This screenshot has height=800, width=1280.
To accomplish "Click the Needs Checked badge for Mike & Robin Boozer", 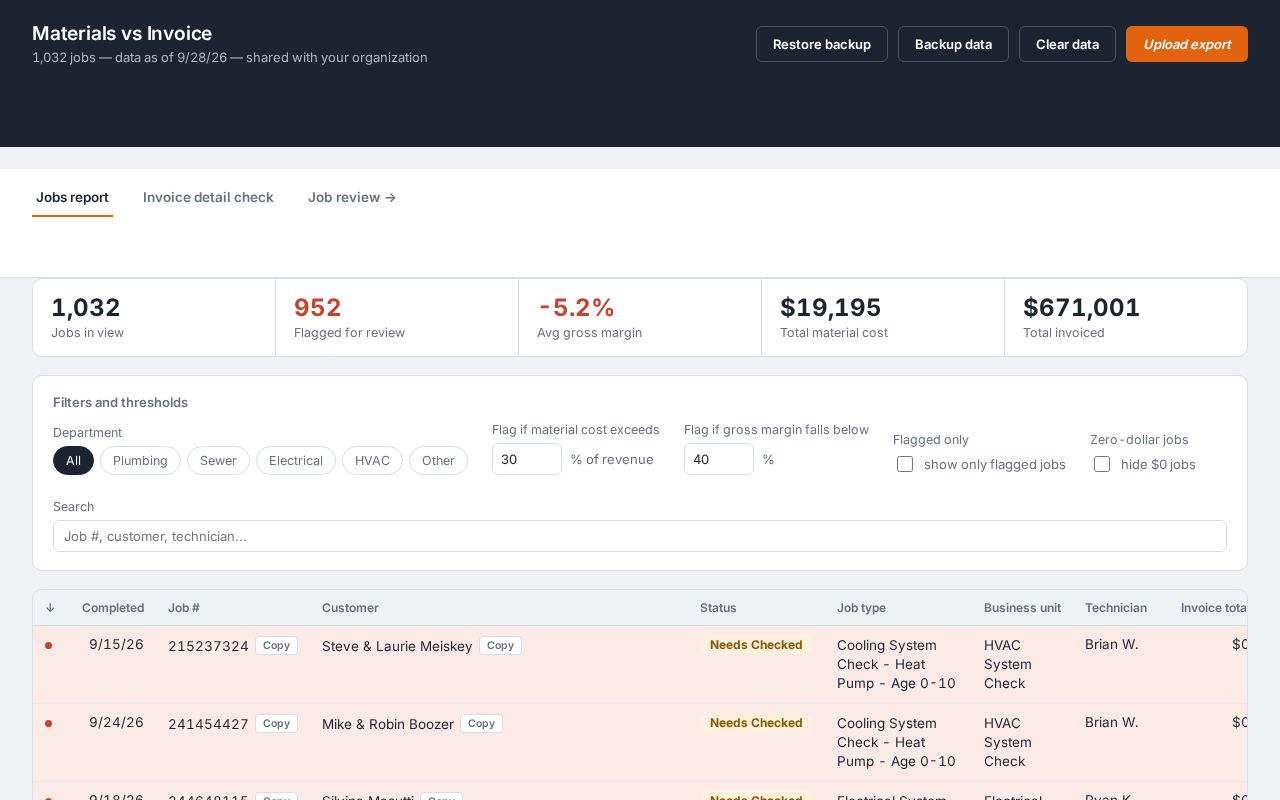I will click(756, 723).
